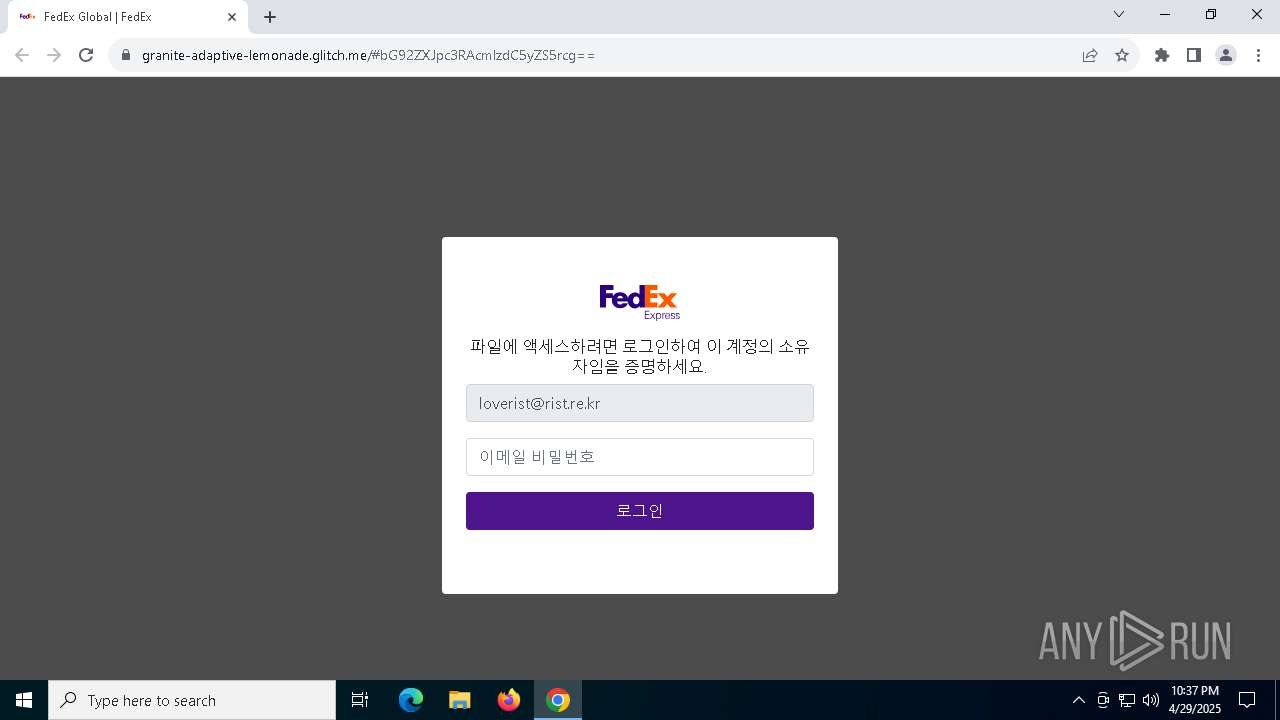The image size is (1280, 720).
Task: Open the Extensions puzzle icon
Action: click(1162, 55)
